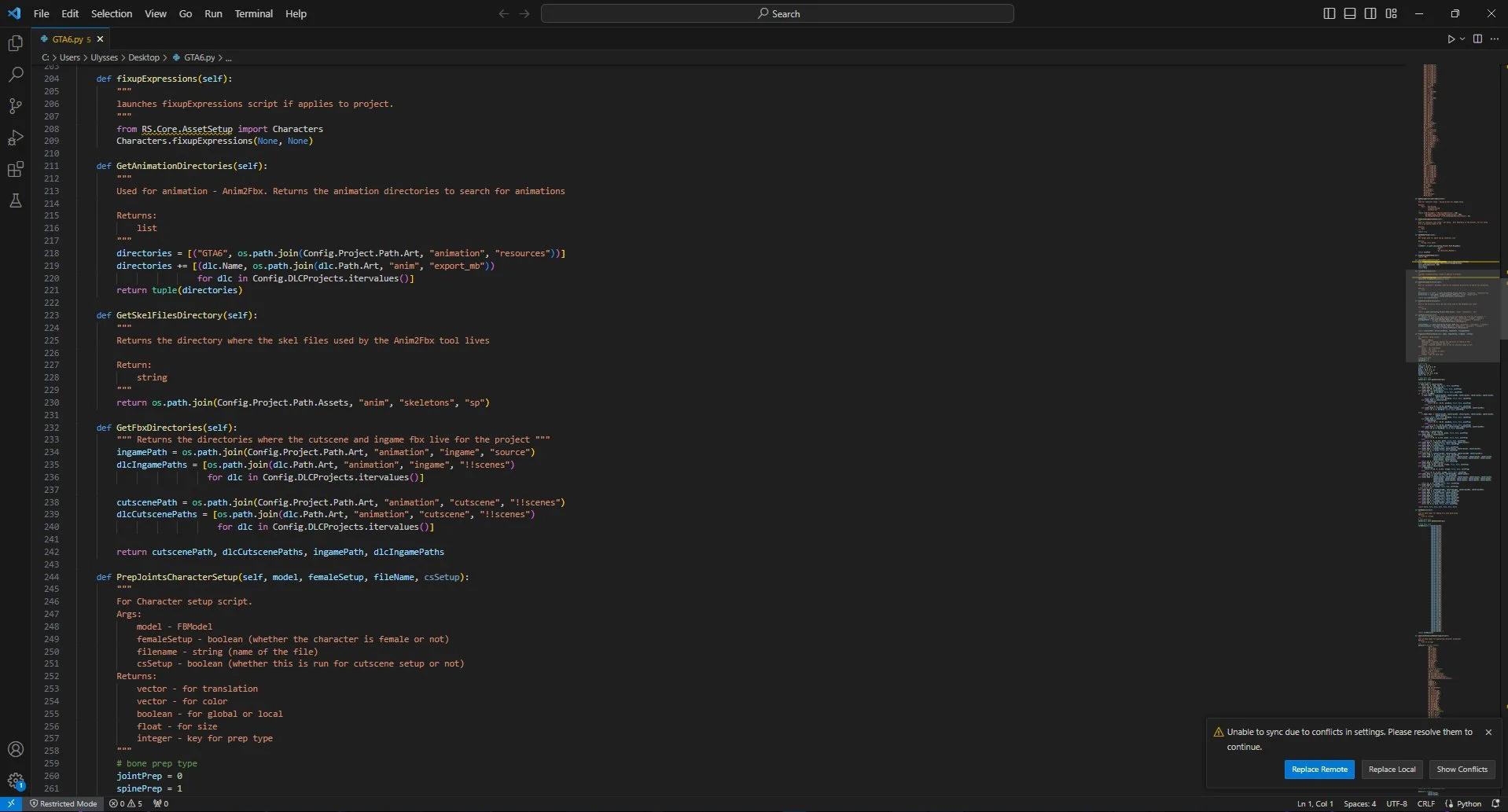Toggle the primary side bar visibility

tap(1329, 13)
